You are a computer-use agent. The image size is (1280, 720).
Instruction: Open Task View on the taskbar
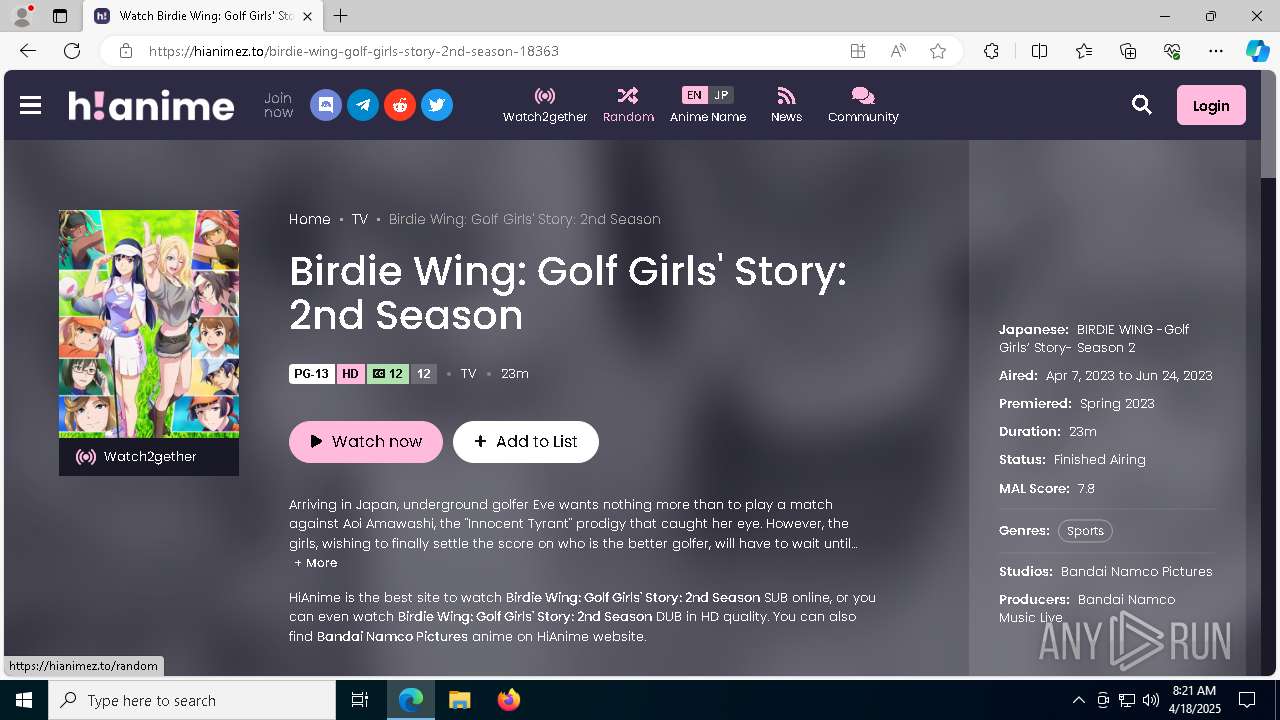click(x=360, y=700)
